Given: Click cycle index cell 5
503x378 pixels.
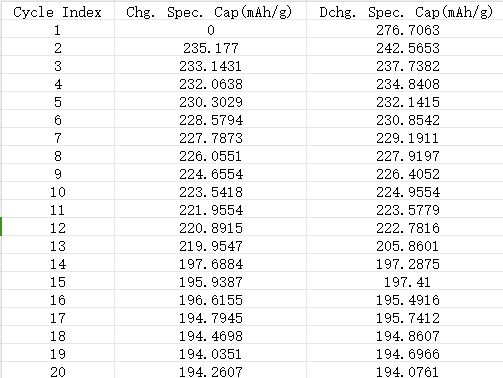Looking at the screenshot, I should pyautogui.click(x=58, y=102).
